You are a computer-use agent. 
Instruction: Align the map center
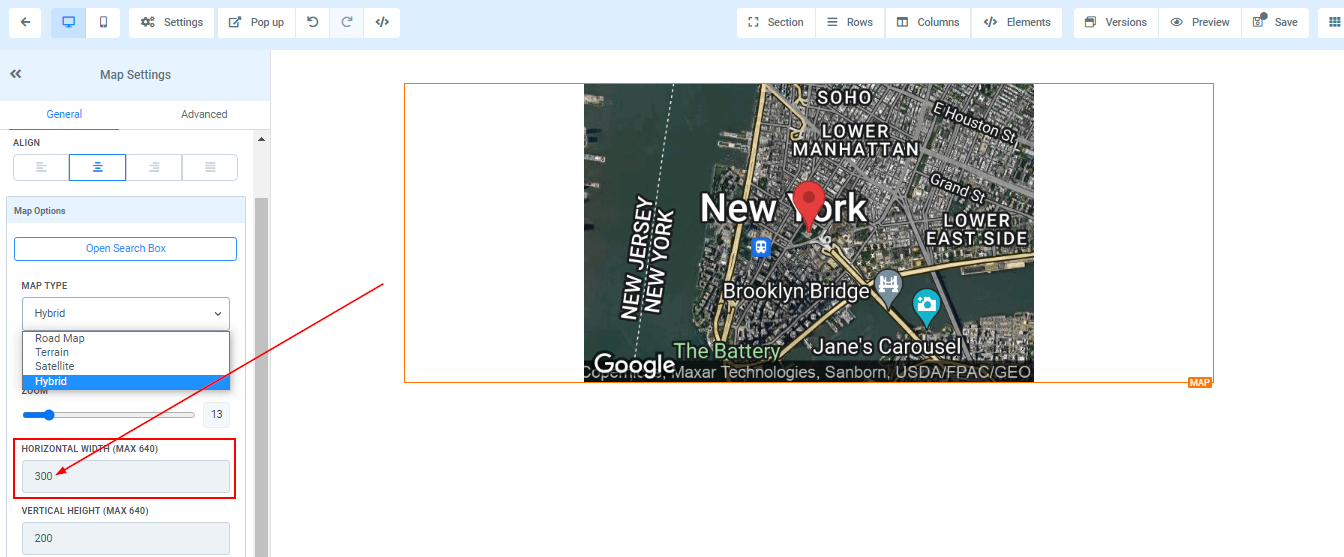[97, 167]
